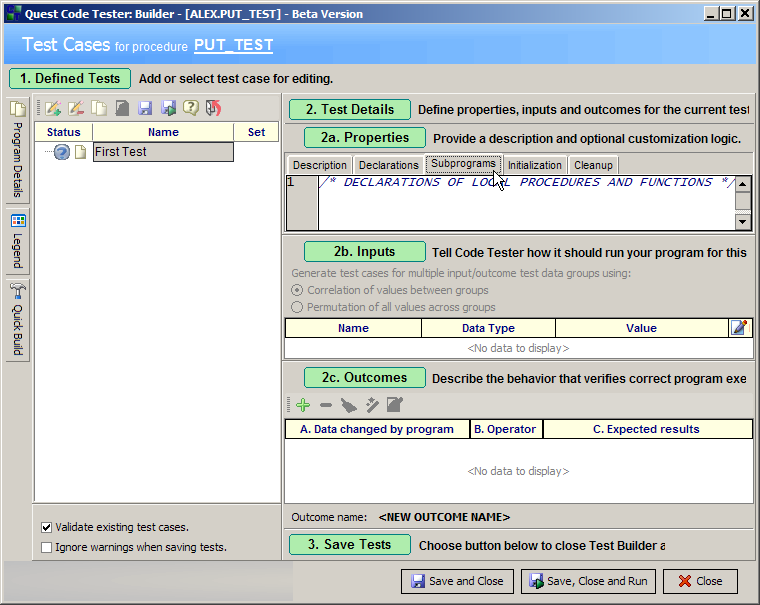The height and width of the screenshot is (605, 760).
Task: Open the Quick Build side panel
Action: click(x=18, y=320)
